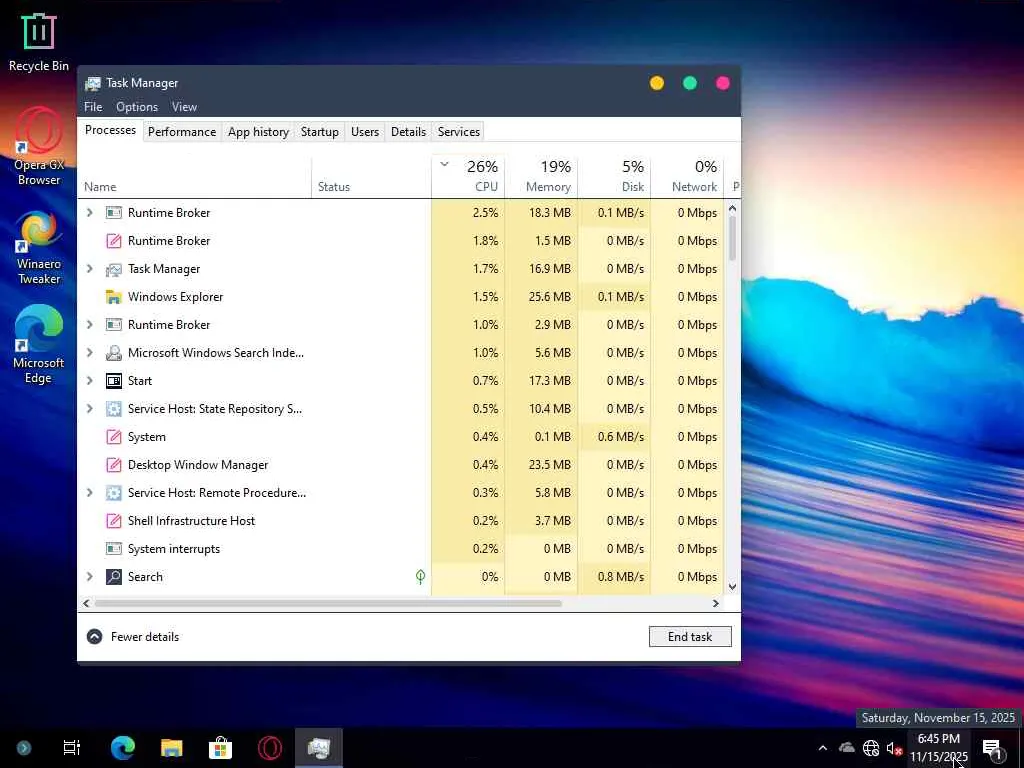
Task: Select the System interrupts row
Action: point(400,549)
